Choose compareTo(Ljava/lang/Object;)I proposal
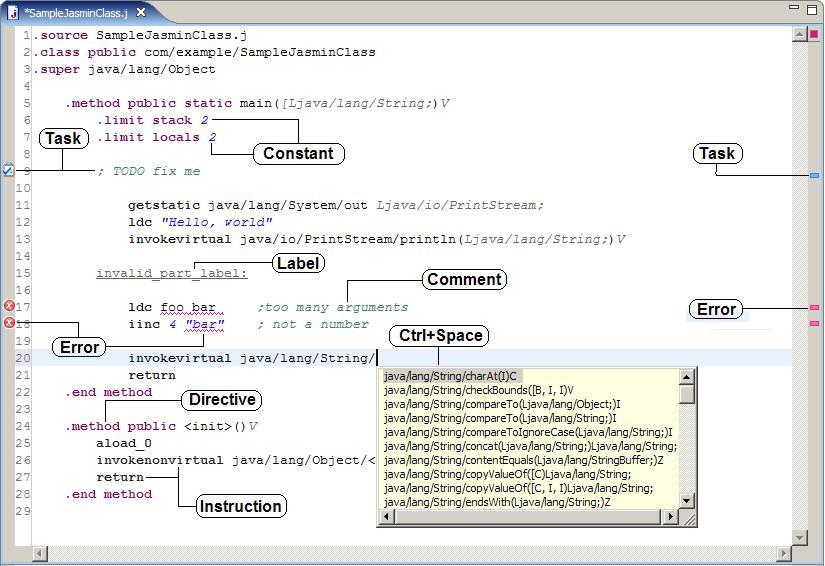 (x=502, y=404)
